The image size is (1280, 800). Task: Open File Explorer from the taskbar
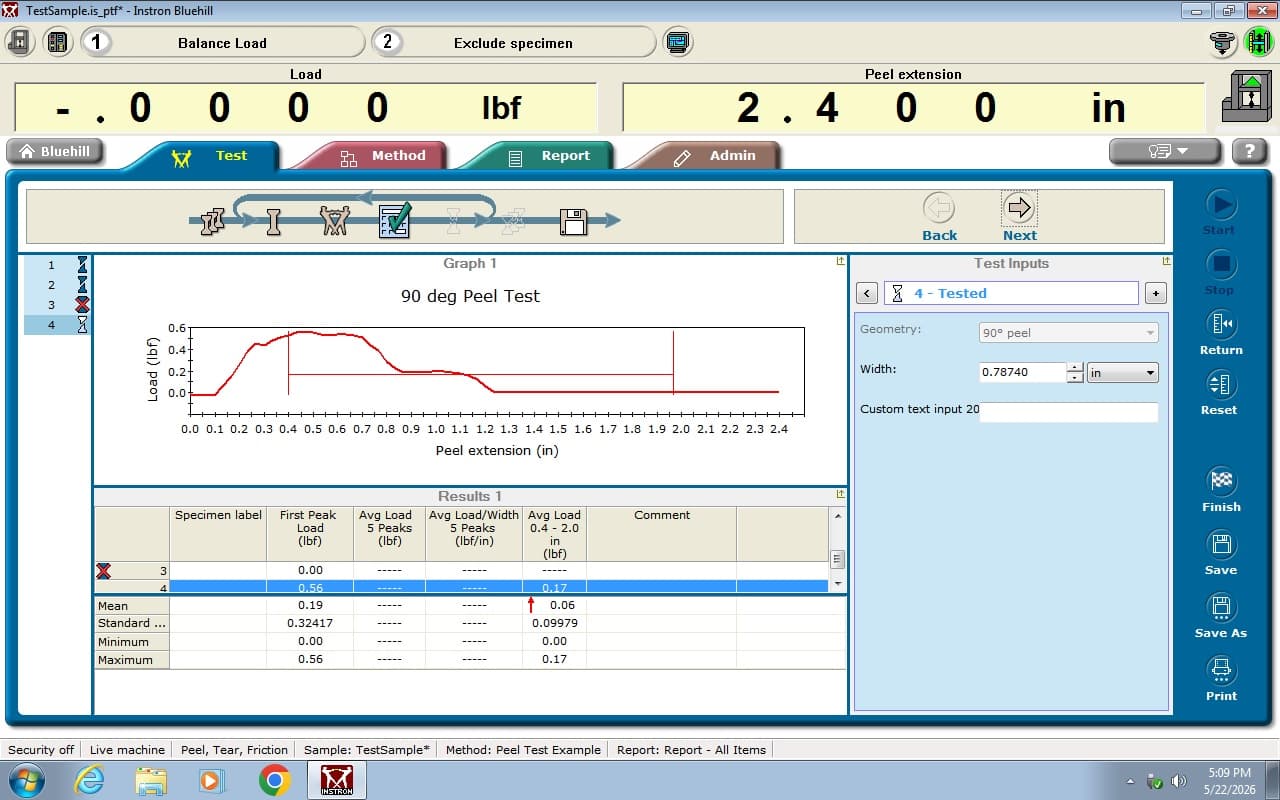[151, 780]
